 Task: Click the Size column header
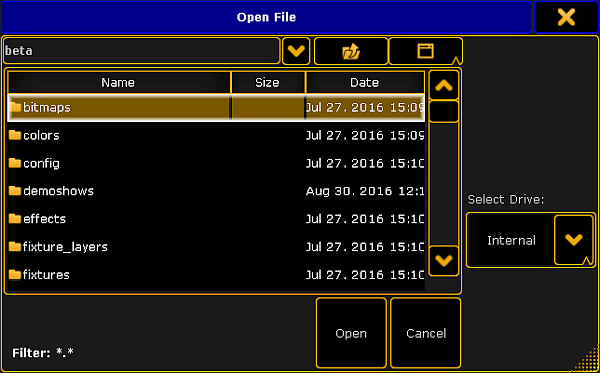click(x=268, y=82)
